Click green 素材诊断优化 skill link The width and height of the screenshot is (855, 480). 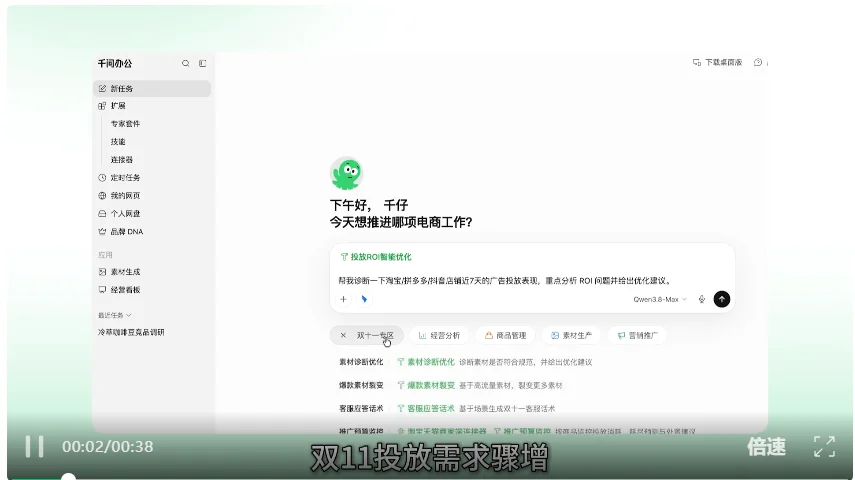(x=426, y=362)
